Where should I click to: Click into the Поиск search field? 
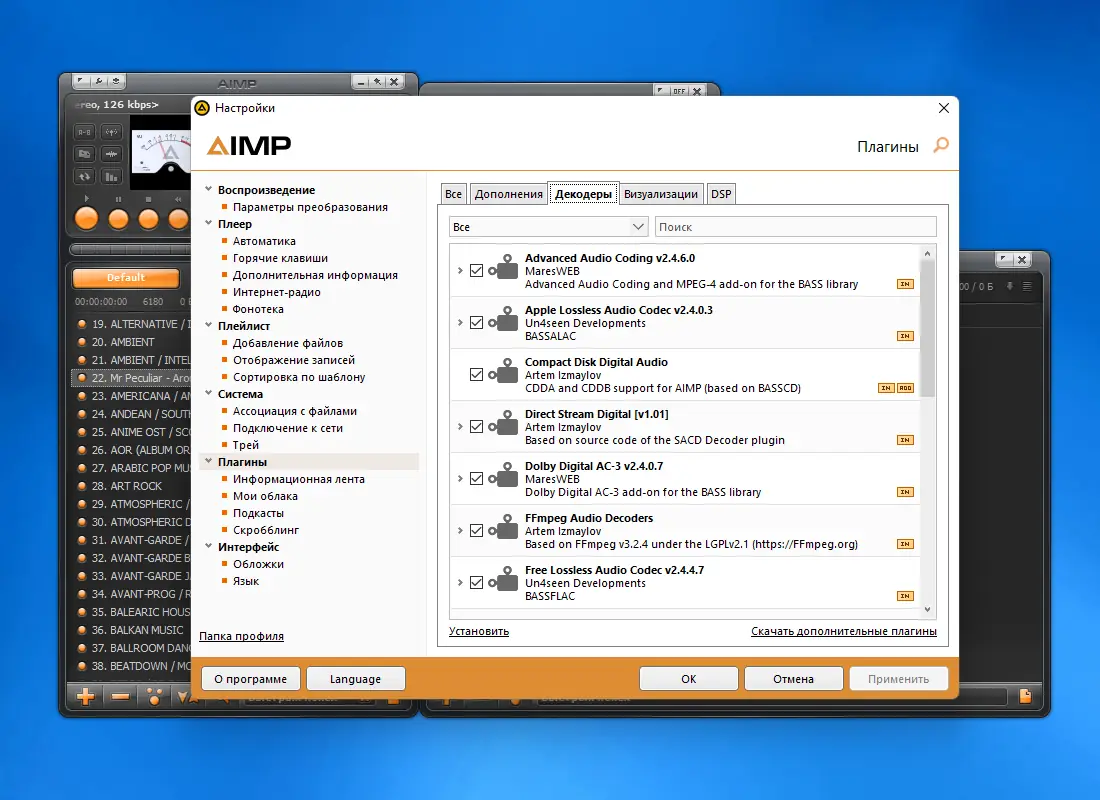point(796,227)
